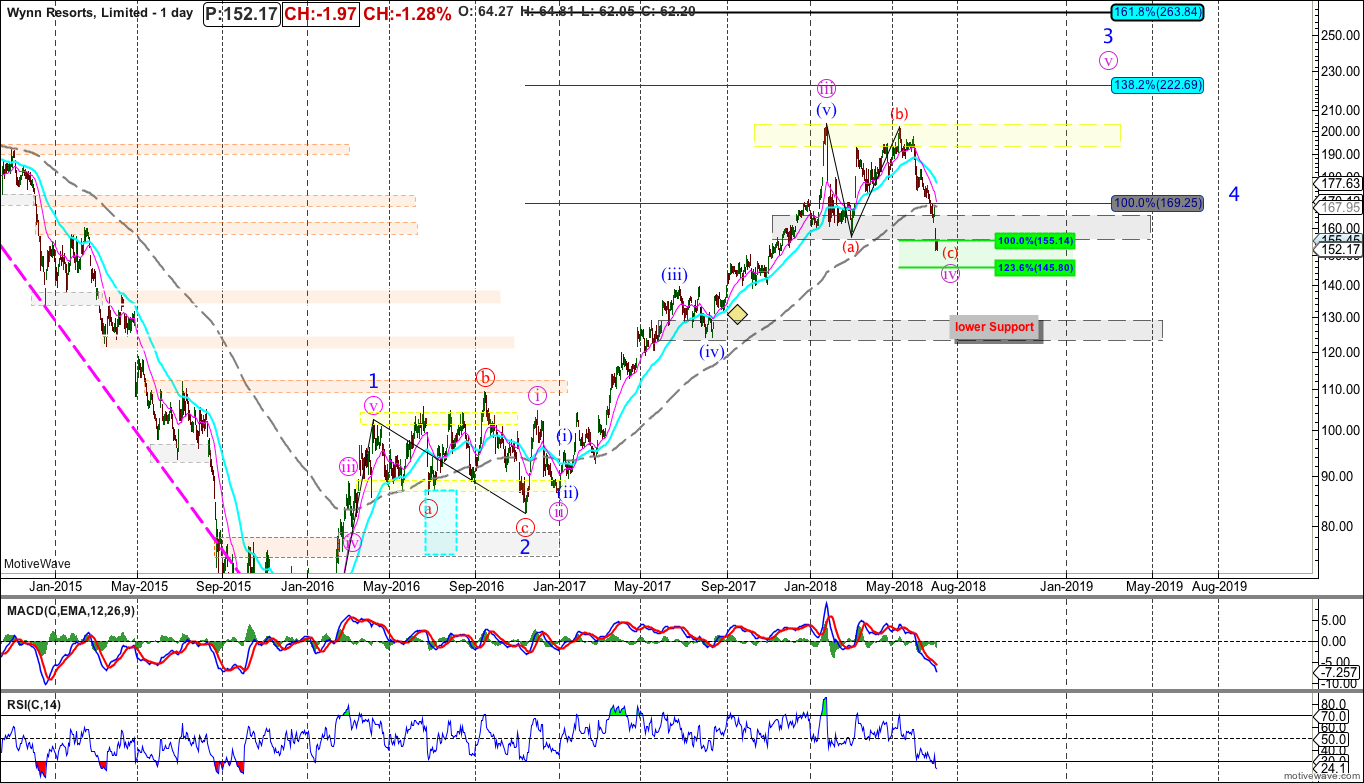Select the blue (i) wave label
The image size is (1364, 783).
pos(565,436)
